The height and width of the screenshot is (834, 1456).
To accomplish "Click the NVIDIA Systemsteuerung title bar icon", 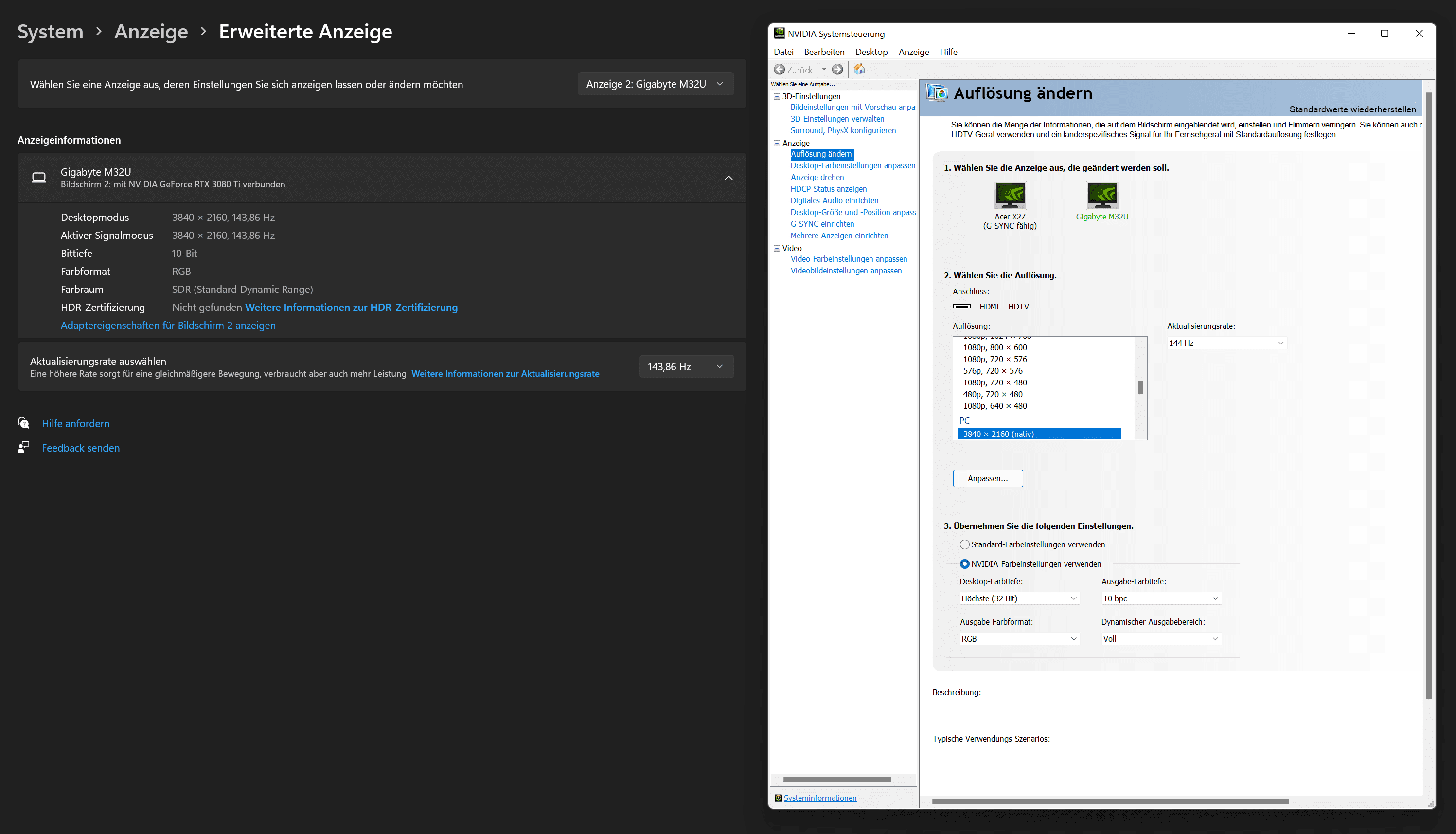I will tap(779, 33).
